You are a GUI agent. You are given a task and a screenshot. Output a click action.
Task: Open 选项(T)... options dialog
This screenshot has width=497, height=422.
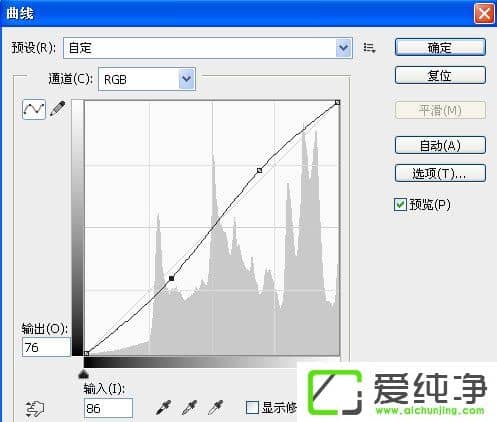[440, 173]
